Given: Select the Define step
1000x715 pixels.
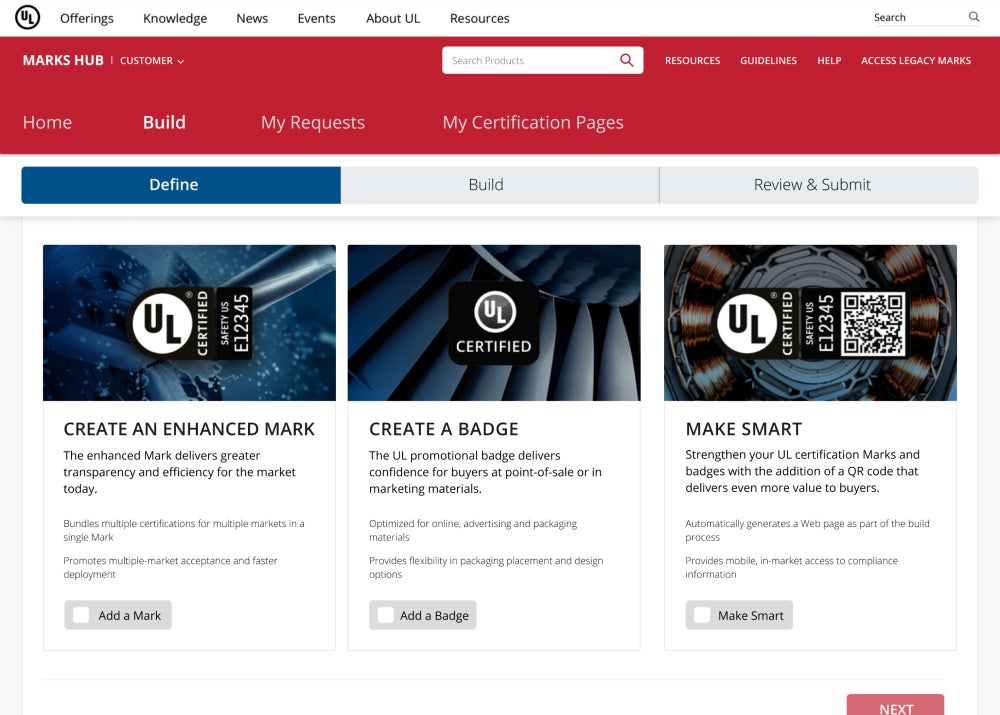Looking at the screenshot, I should point(181,185).
